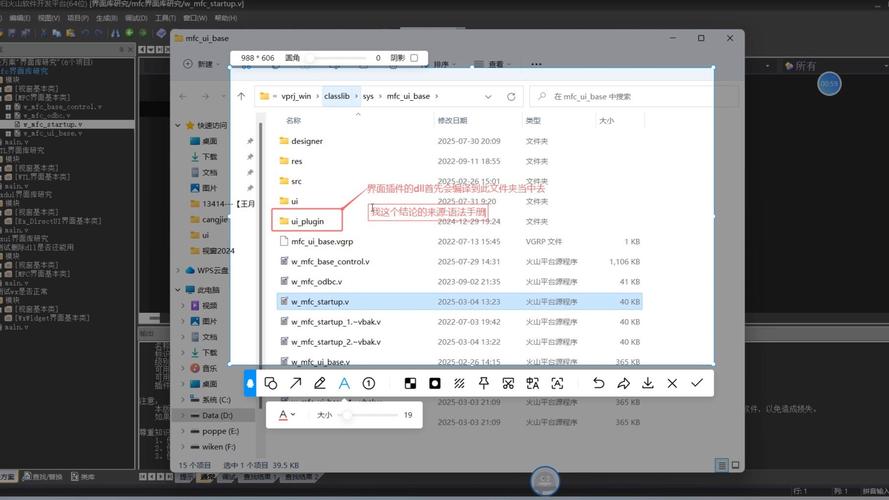This screenshot has width=889, height=500.
Task: Select the w_mfc_odbc.v file
Action: [316, 282]
